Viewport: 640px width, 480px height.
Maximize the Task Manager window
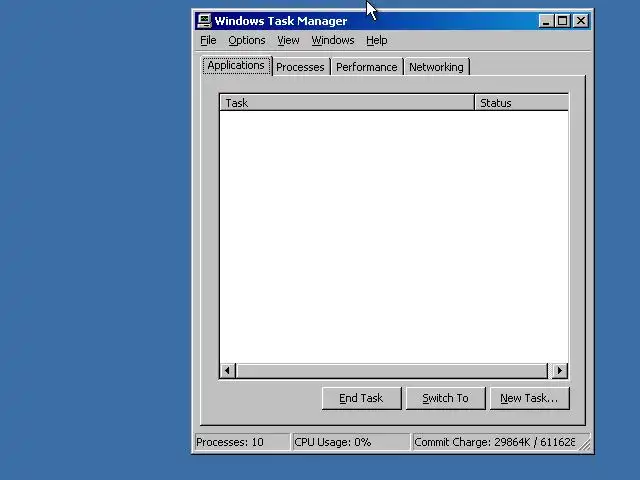pos(562,21)
